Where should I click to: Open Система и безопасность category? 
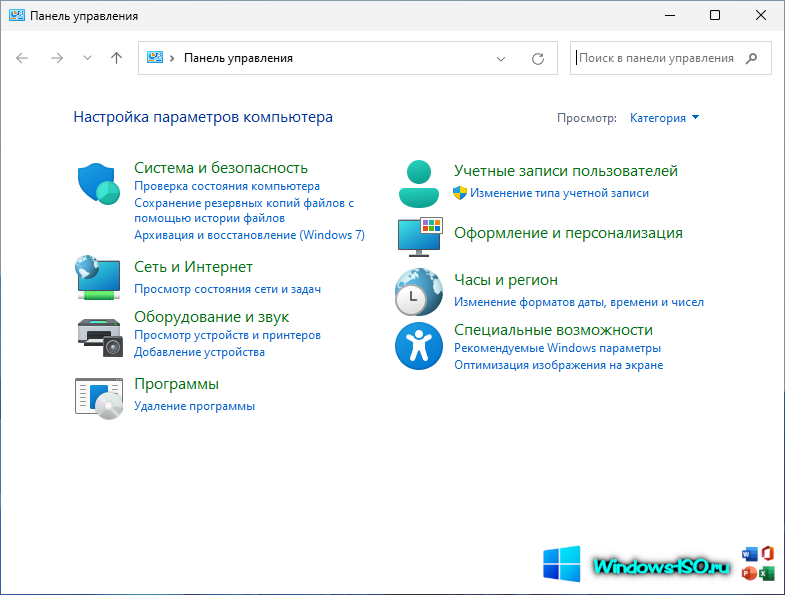pyautogui.click(x=221, y=168)
